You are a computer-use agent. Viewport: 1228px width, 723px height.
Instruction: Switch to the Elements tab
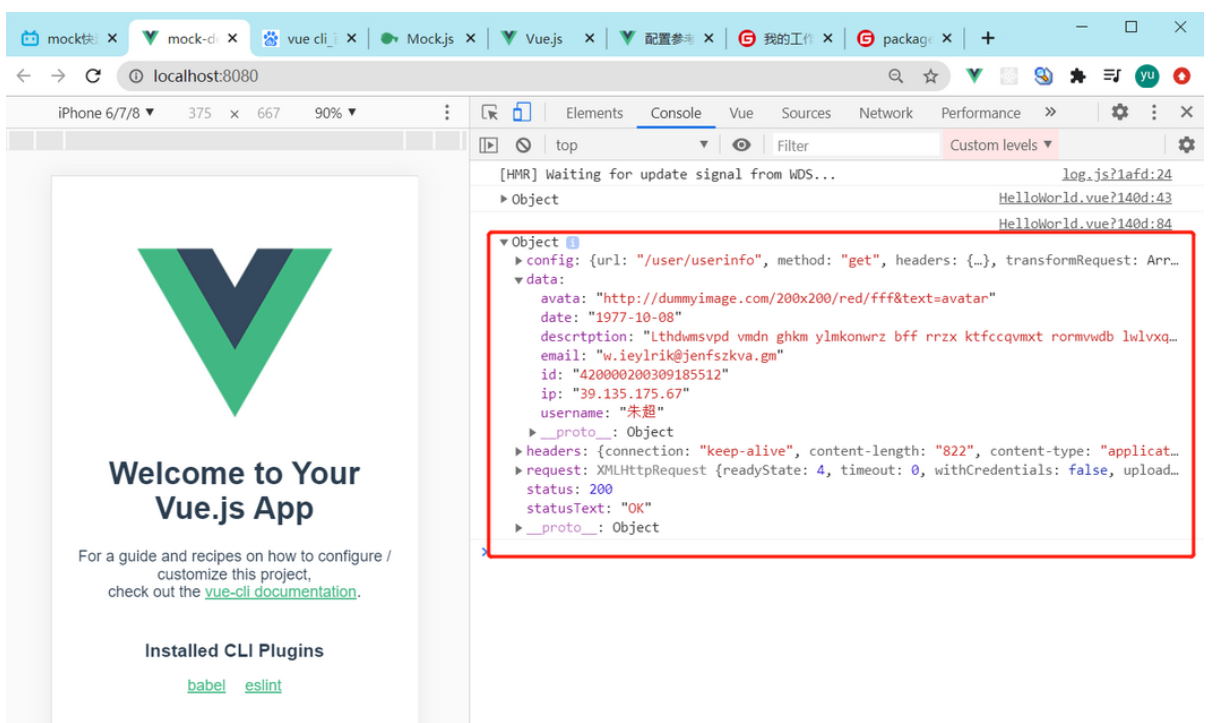pos(594,113)
